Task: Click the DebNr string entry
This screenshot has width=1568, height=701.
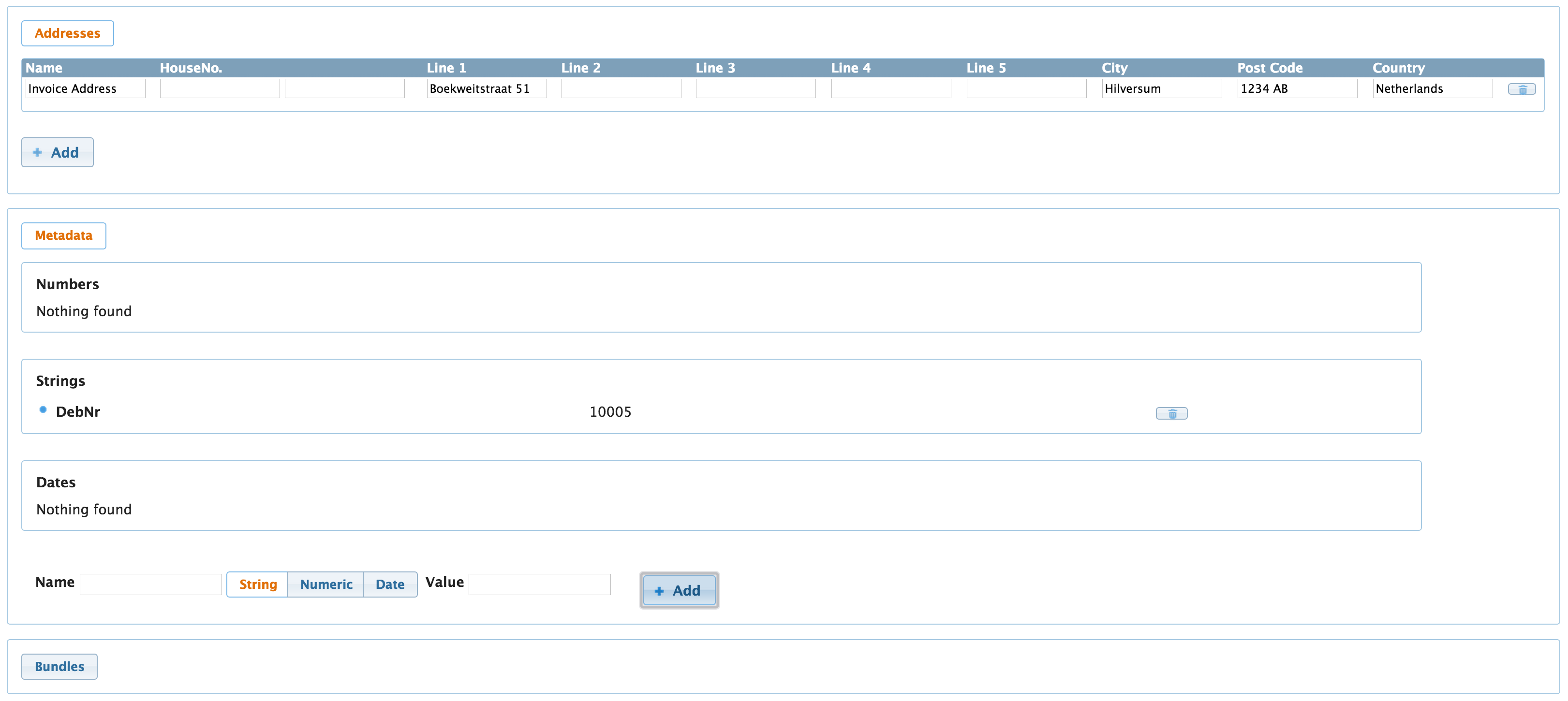Action: [x=78, y=412]
